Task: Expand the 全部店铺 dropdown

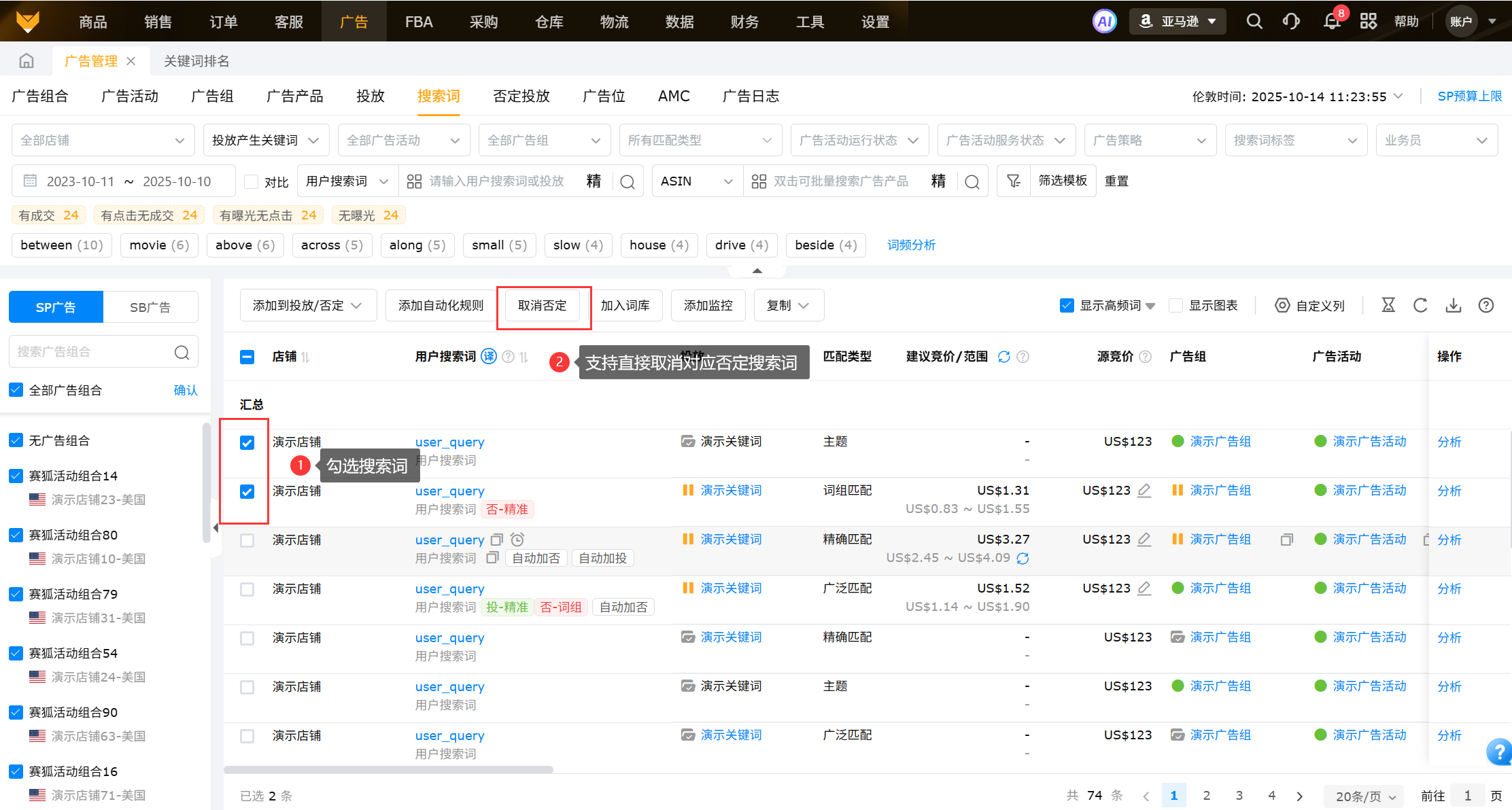Action: [x=103, y=141]
